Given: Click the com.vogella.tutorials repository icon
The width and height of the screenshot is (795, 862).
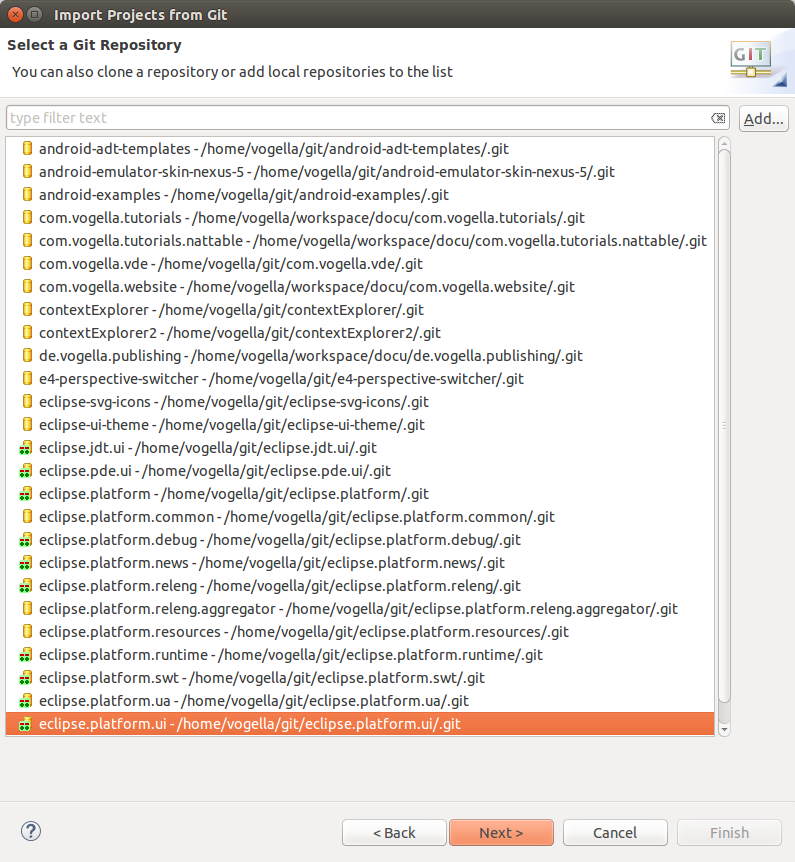Looking at the screenshot, I should 27,218.
